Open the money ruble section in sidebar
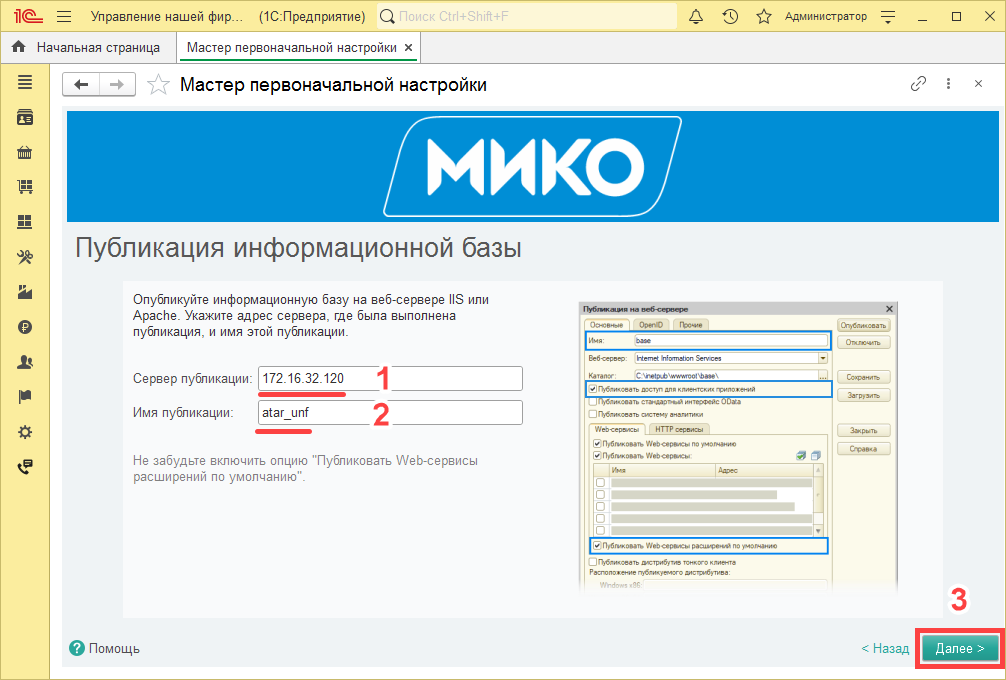Viewport: 1006px width, 680px height. [x=25, y=327]
